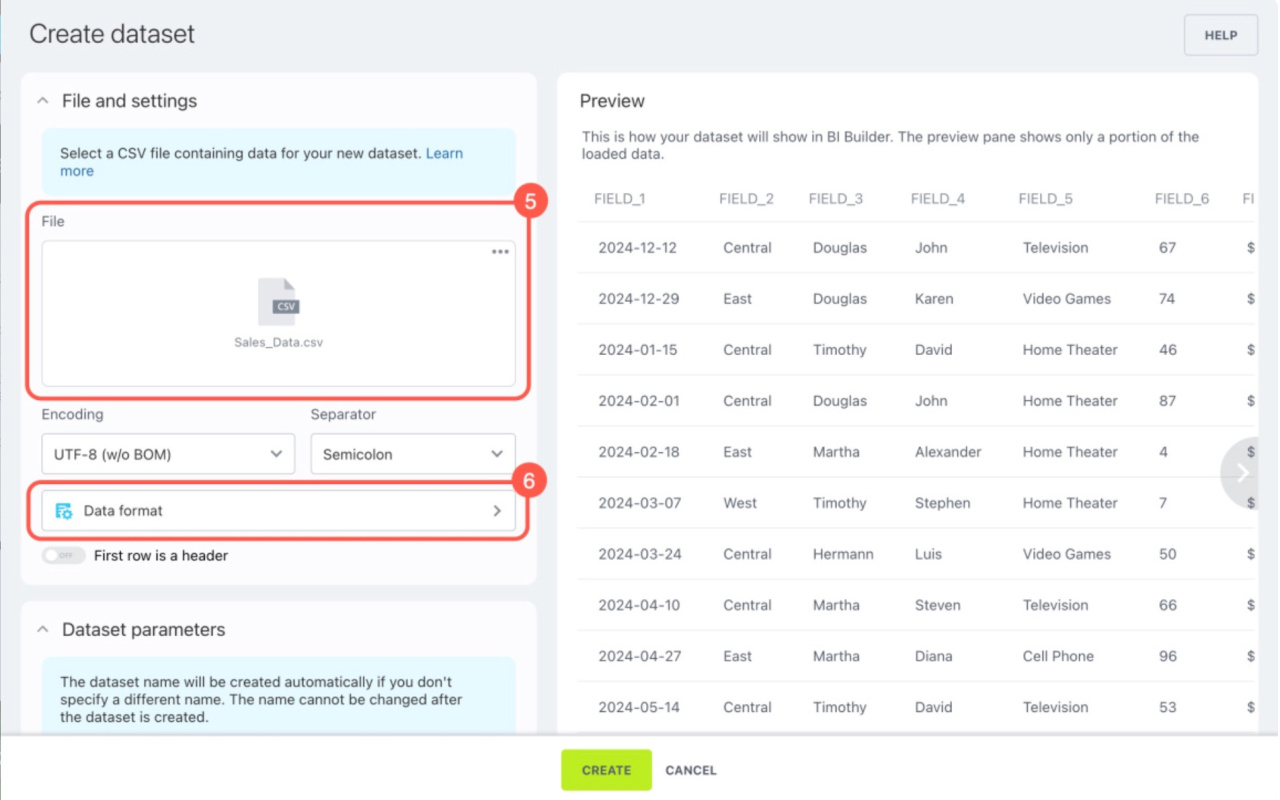Screen dimensions: 1280x800
Task: Open the Encoding dropdown UTF-8 (w/o BOM)
Action: [168, 454]
